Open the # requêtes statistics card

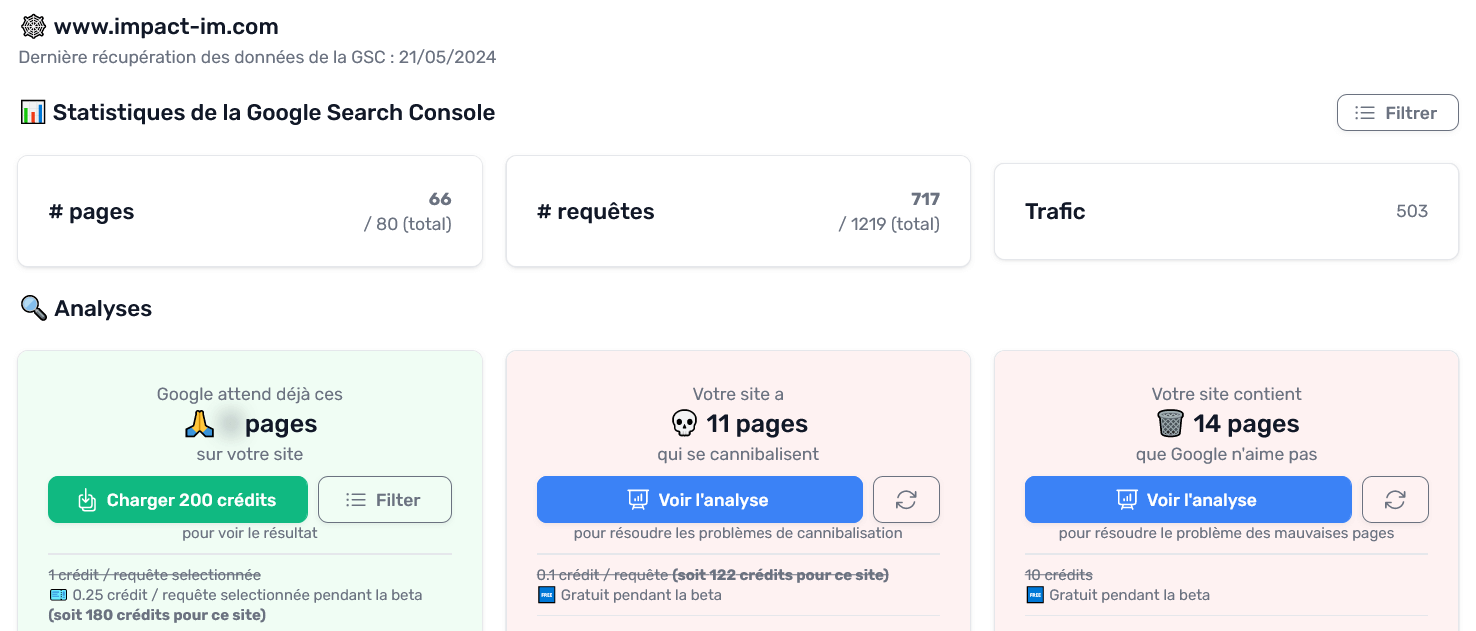[738, 211]
